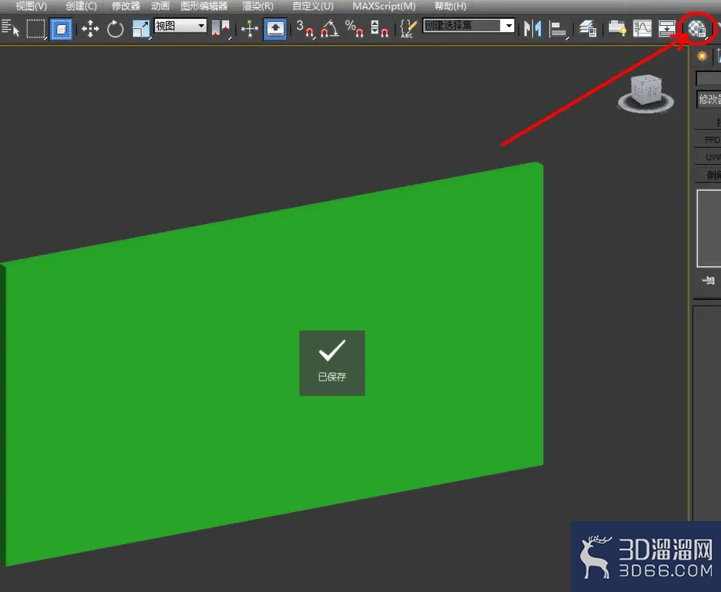The height and width of the screenshot is (592, 721).
Task: Open the 修改器 menu
Action: click(126, 6)
